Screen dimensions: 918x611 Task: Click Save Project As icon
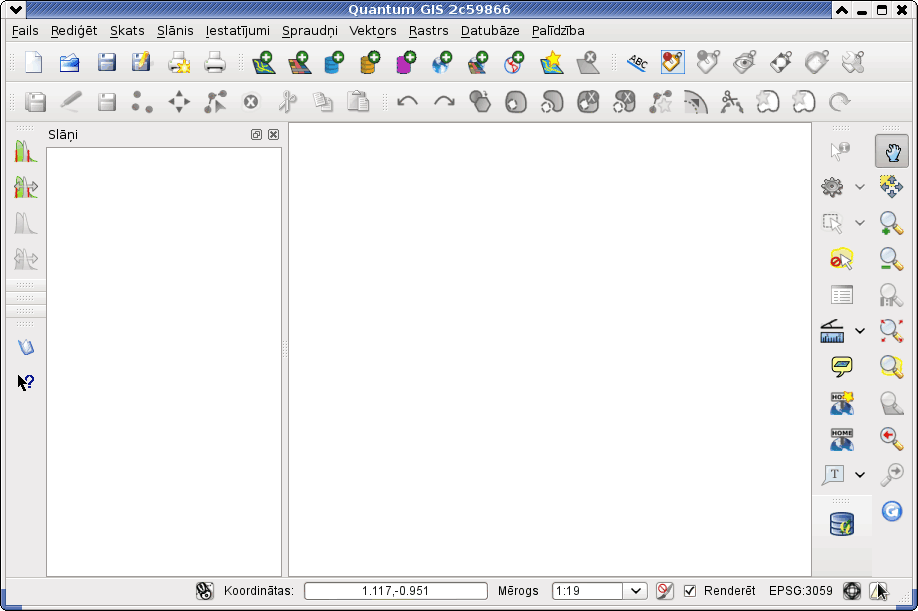pos(141,63)
